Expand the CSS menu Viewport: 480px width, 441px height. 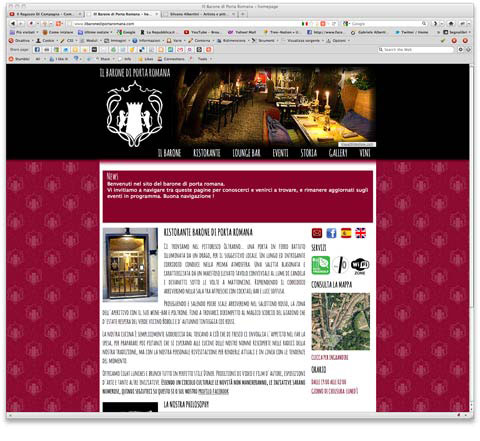pos(69,41)
